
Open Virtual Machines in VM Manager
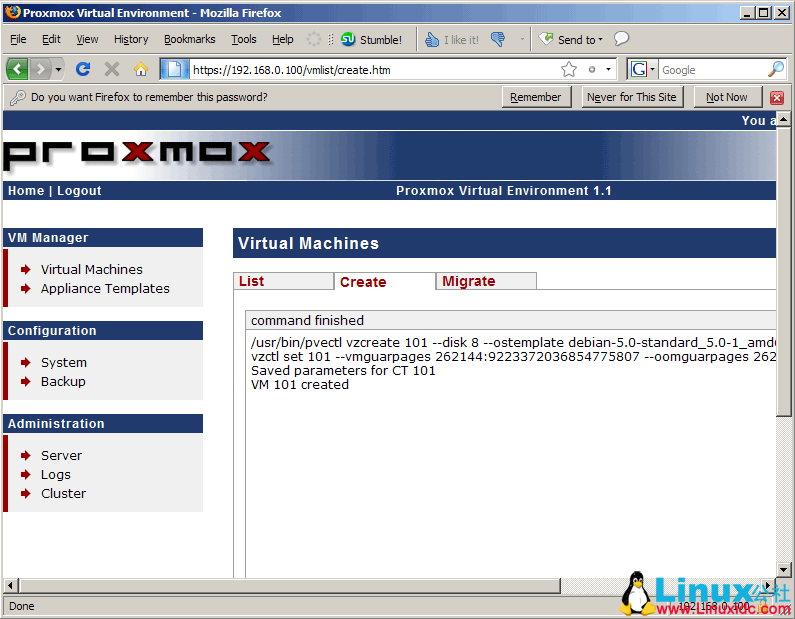point(92,269)
